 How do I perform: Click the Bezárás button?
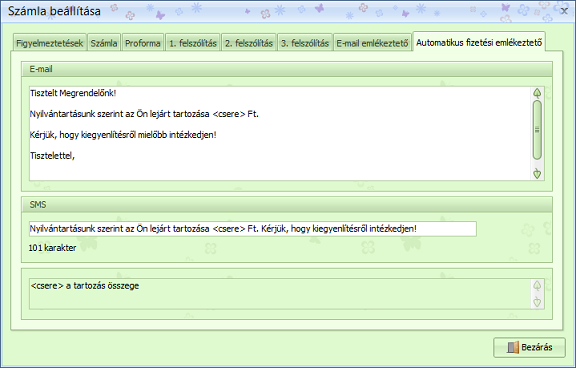click(x=529, y=347)
